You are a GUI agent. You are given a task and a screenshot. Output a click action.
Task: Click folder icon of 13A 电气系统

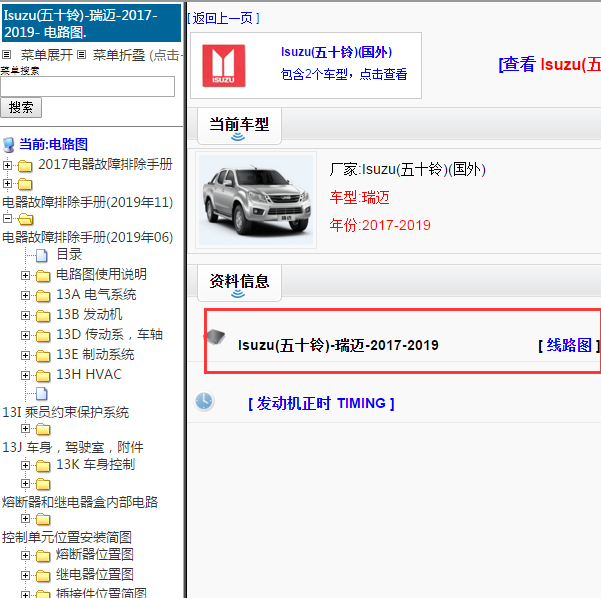pos(43,296)
